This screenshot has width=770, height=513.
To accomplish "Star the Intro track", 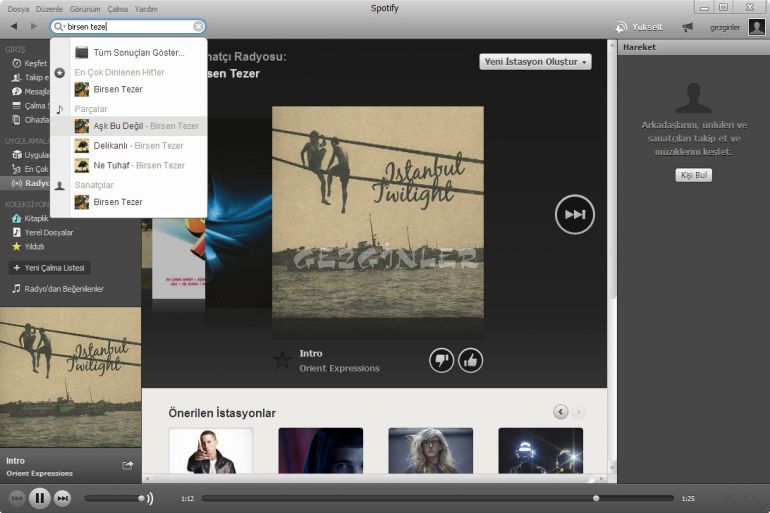I will (x=282, y=360).
